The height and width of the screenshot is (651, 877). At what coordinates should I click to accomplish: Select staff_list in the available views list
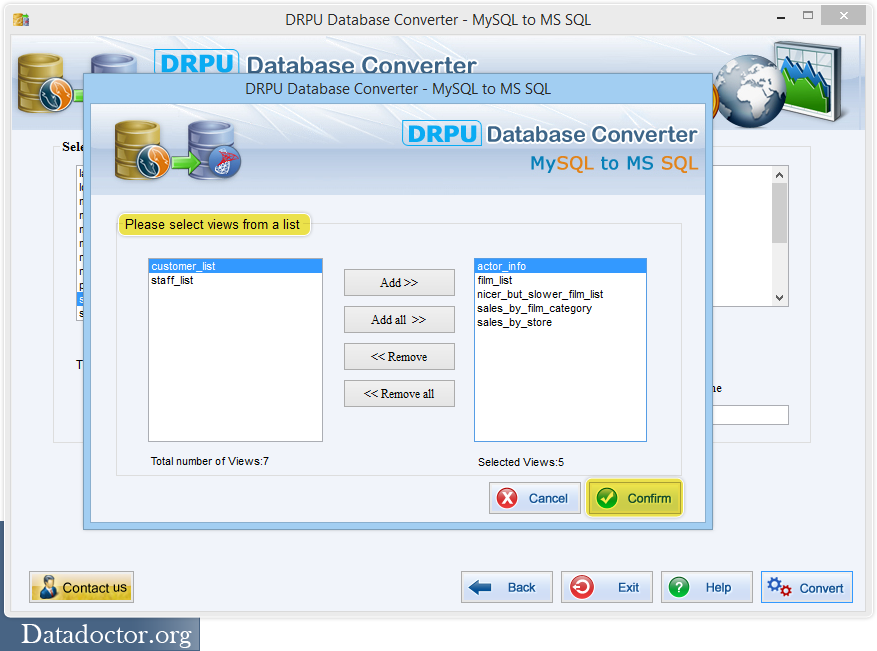(x=235, y=280)
